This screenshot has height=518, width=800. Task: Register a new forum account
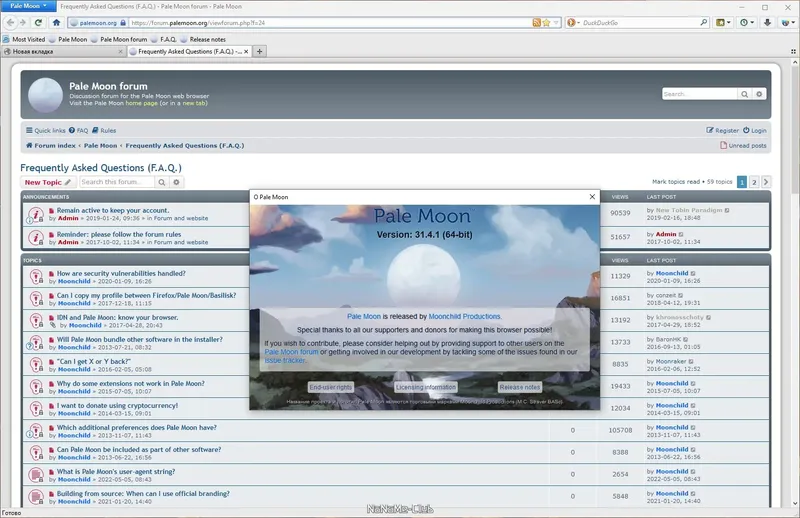722,131
